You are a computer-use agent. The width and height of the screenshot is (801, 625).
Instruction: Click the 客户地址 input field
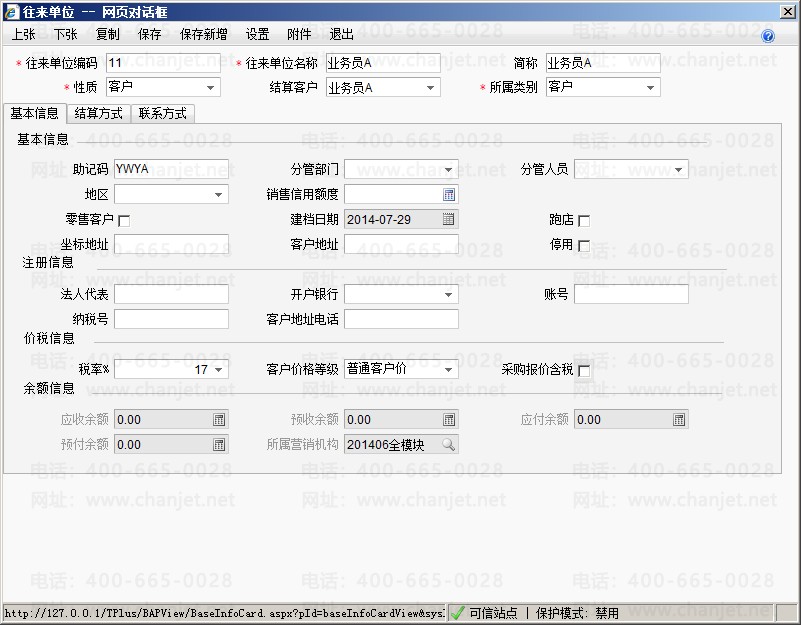pos(401,244)
